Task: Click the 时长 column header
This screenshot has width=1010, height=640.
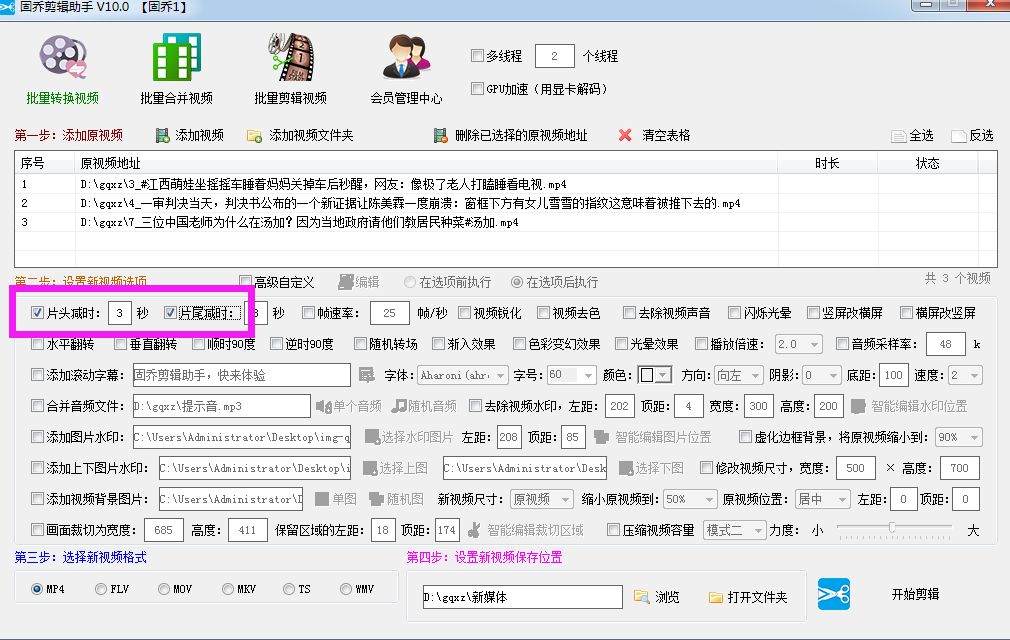Action: pos(828,163)
